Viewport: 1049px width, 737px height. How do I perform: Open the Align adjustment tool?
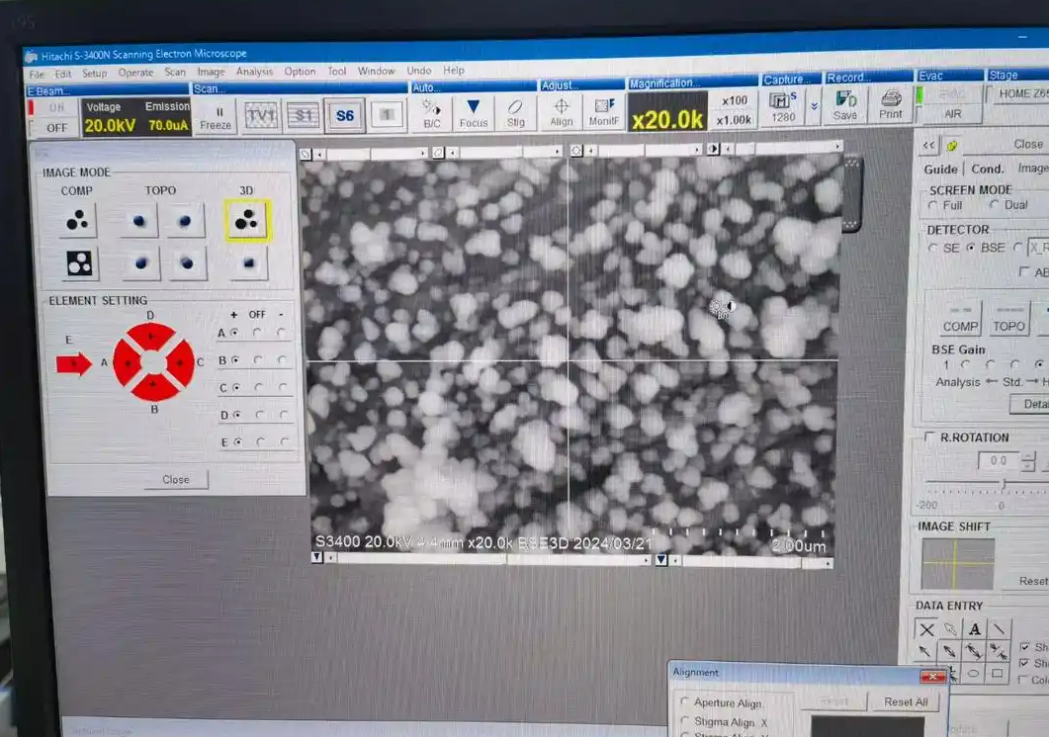point(561,114)
